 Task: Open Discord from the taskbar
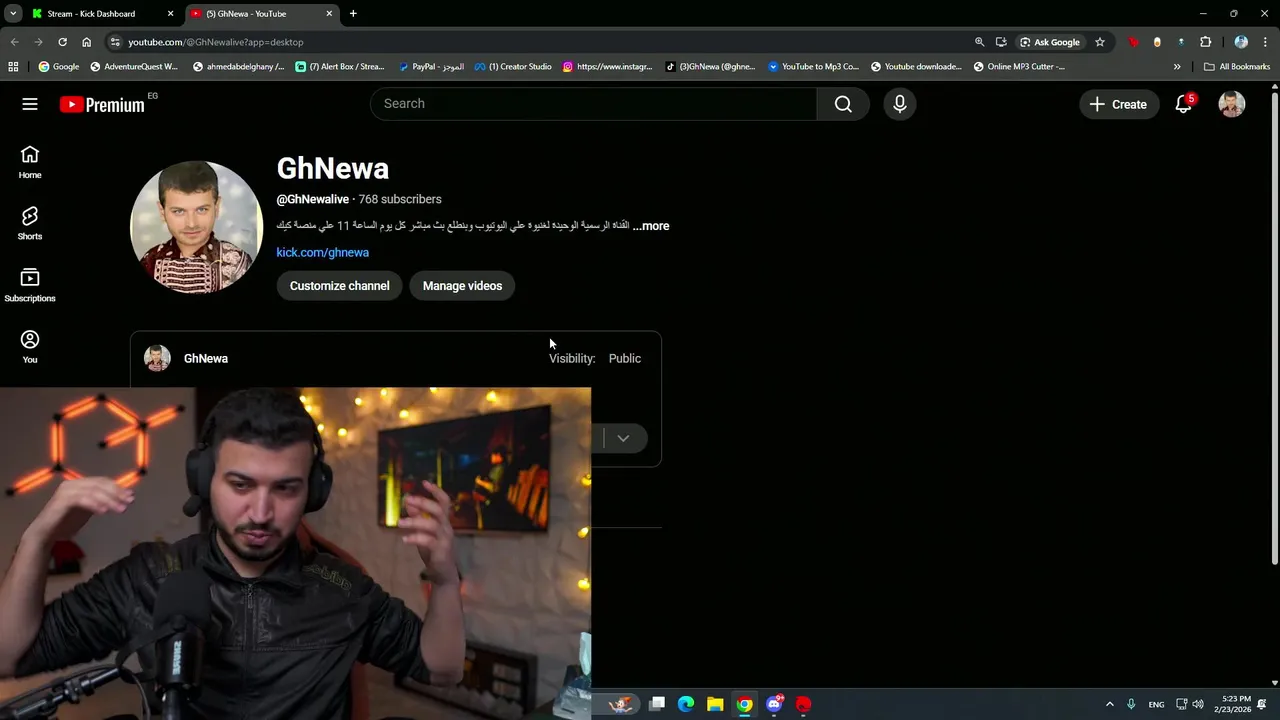point(774,704)
